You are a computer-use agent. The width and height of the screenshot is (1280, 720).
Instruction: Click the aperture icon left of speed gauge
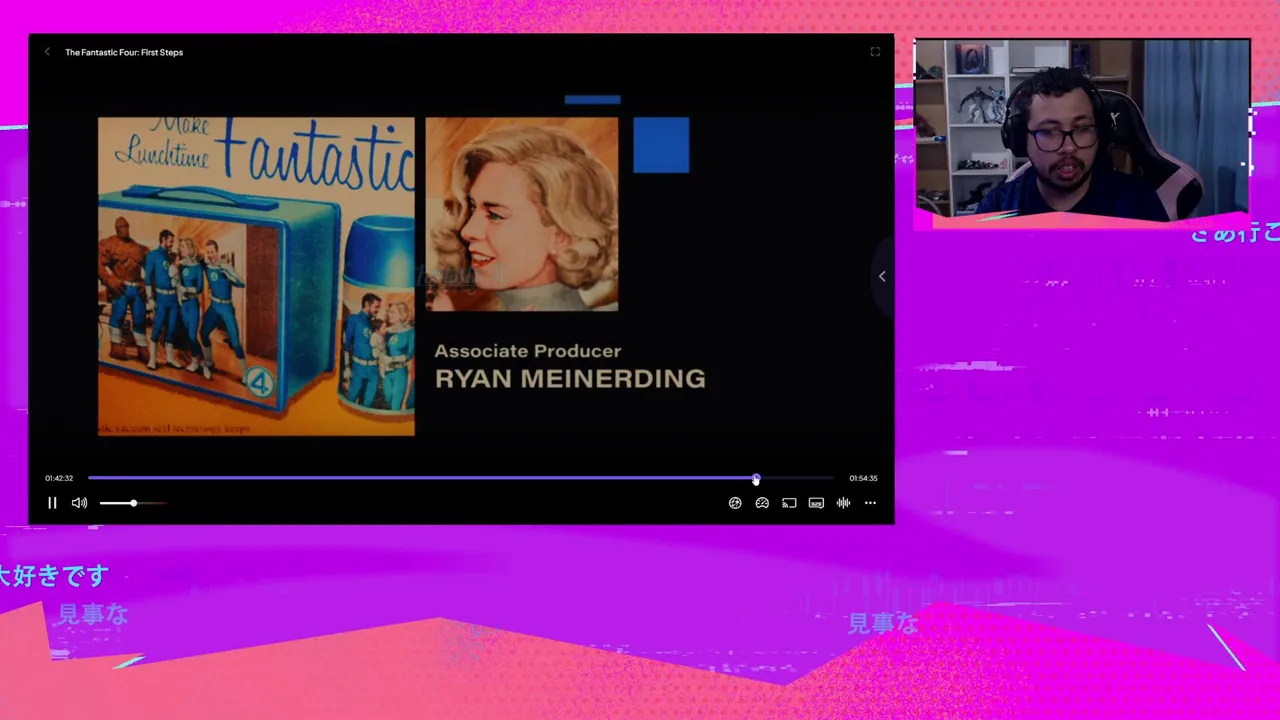tap(735, 503)
